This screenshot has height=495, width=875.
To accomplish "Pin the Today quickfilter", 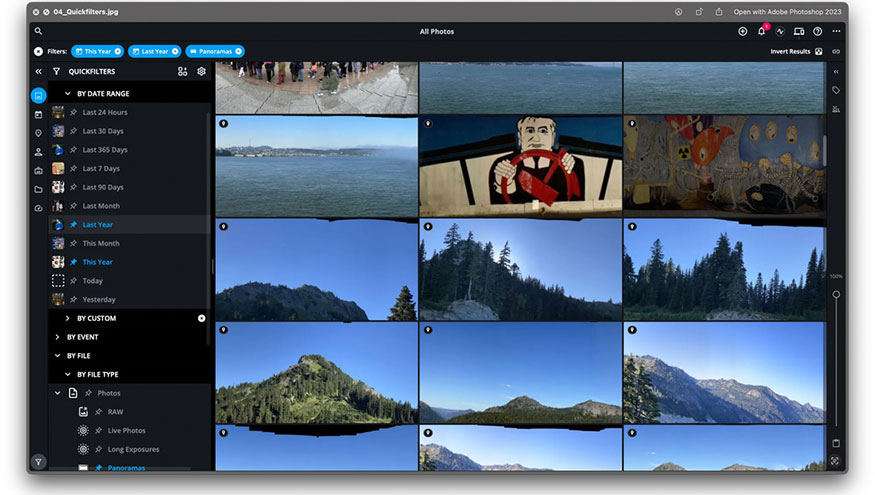I will (x=73, y=281).
